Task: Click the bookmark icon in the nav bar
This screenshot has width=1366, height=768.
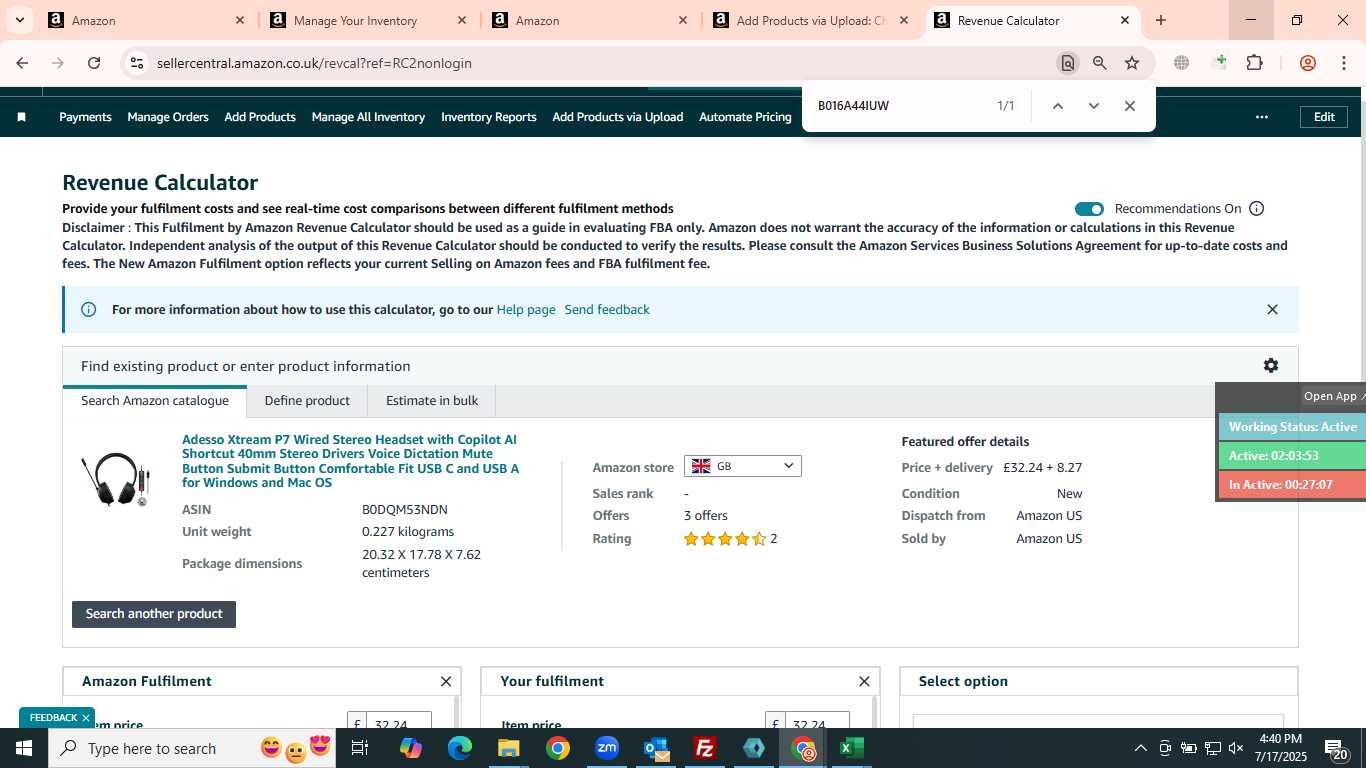Action: pyautogui.click(x=21, y=117)
